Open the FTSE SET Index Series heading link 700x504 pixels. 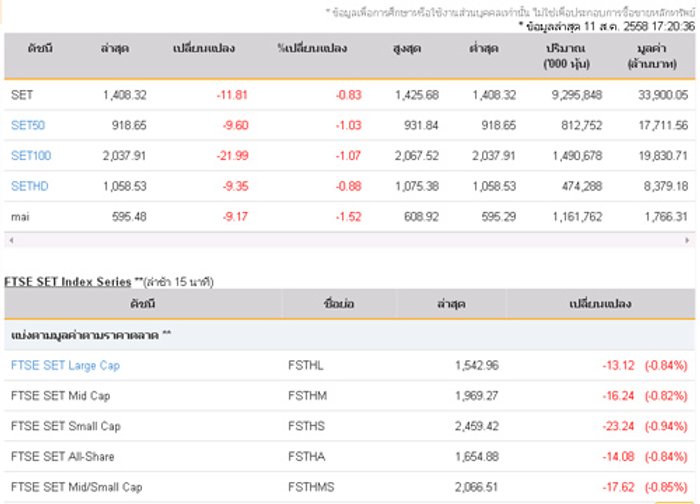[x=67, y=282]
